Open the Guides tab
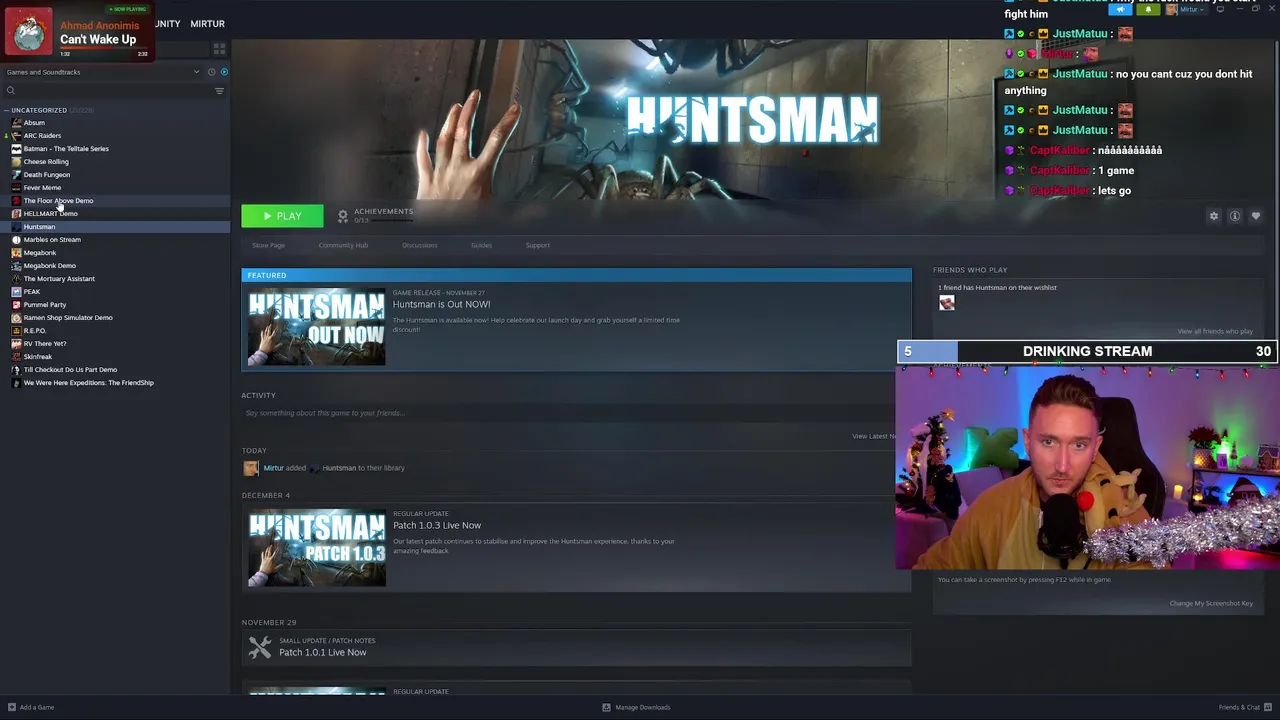The height and width of the screenshot is (720, 1280). point(481,245)
